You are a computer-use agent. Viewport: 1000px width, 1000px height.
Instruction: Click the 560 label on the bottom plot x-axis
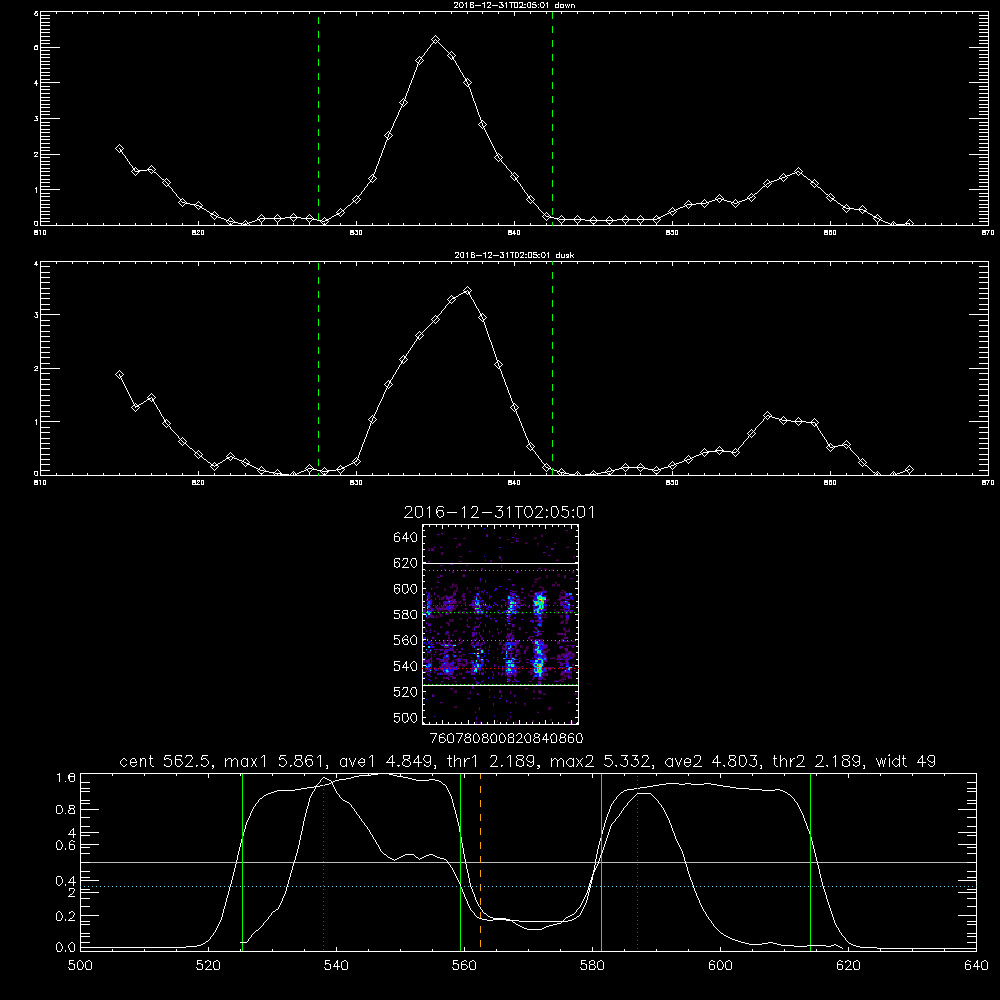(x=464, y=966)
